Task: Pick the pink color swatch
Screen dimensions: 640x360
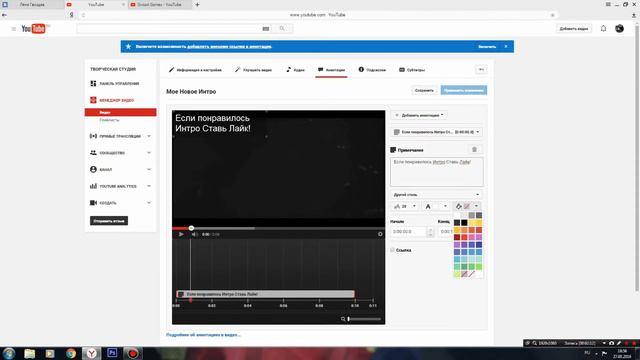Action: coord(471,237)
